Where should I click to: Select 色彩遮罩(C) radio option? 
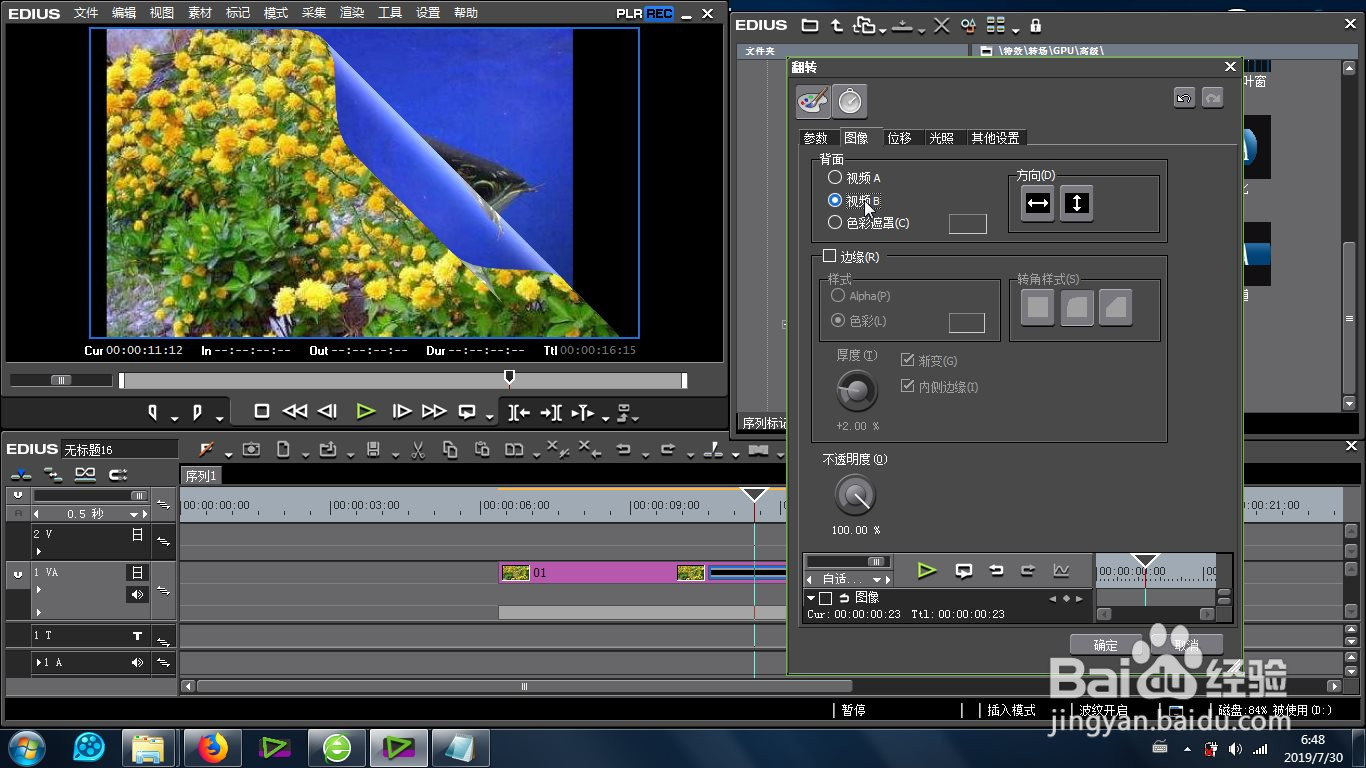coord(835,222)
